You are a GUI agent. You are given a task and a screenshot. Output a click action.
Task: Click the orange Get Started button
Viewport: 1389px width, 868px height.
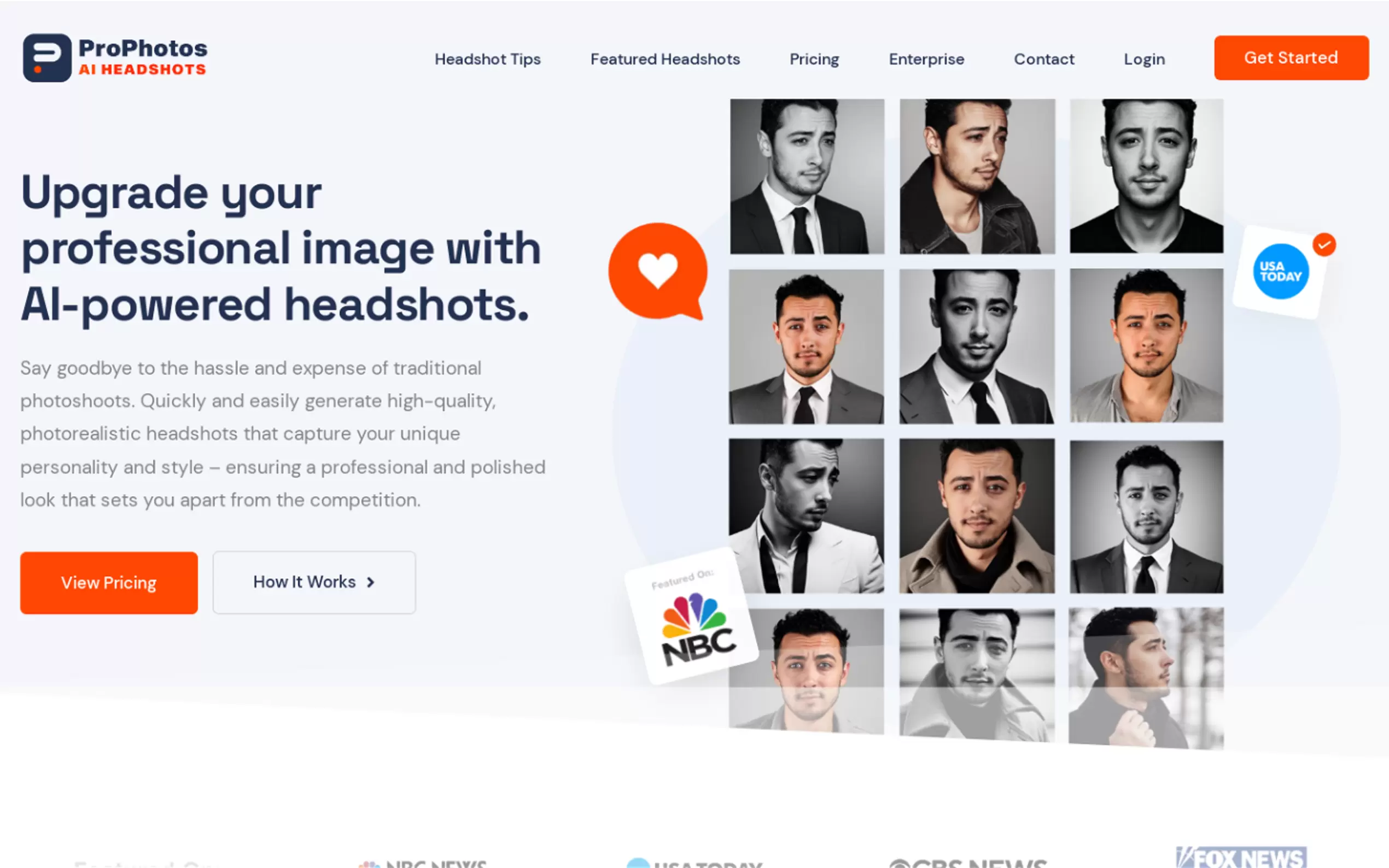[x=1291, y=57]
